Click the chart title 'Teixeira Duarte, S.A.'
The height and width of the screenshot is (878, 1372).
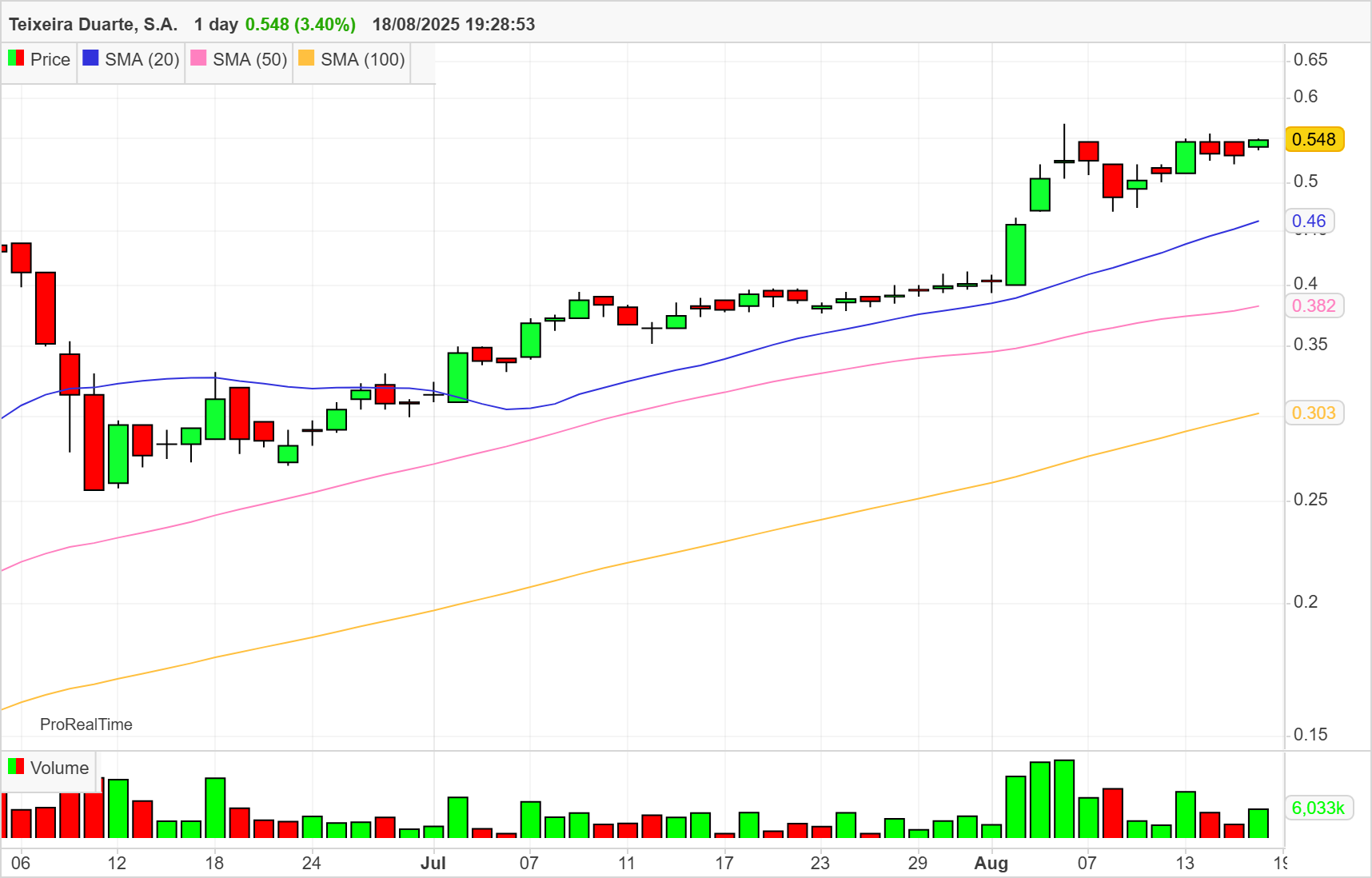coord(94,25)
